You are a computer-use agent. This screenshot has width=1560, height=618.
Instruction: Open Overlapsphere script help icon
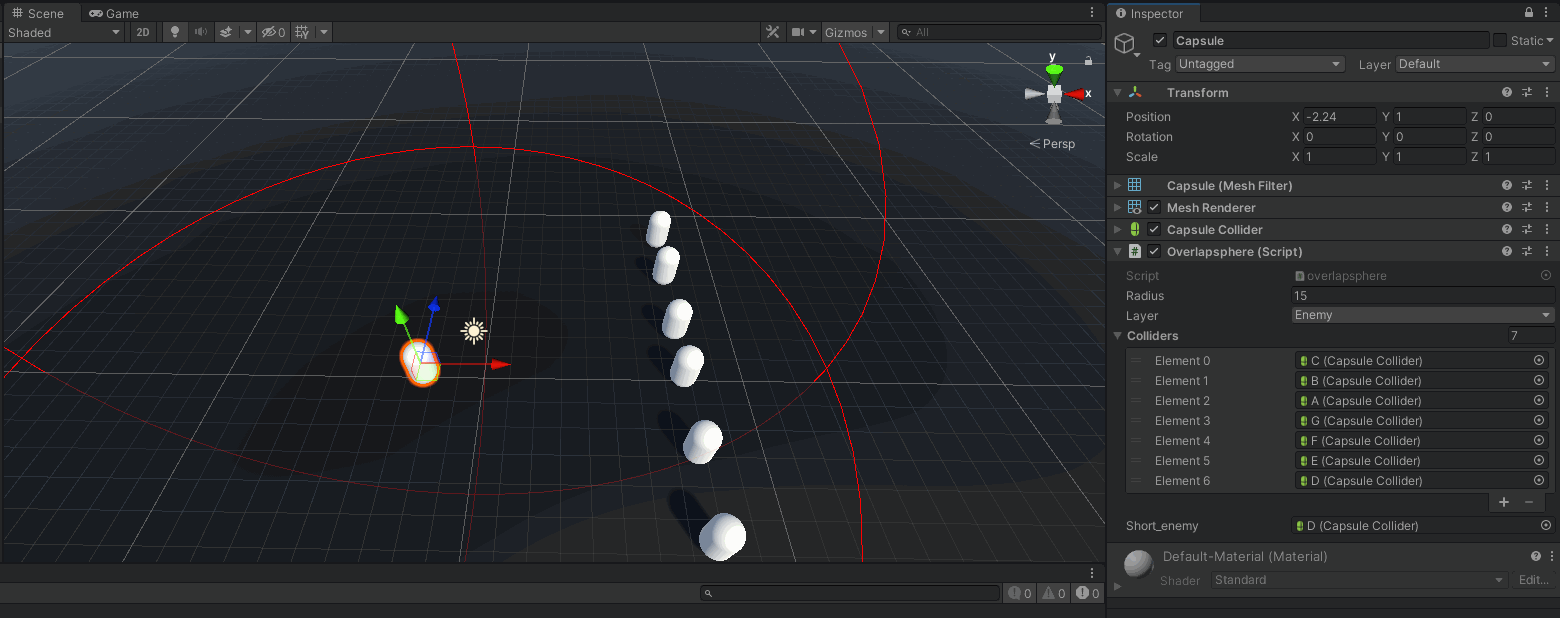pyautogui.click(x=1507, y=251)
